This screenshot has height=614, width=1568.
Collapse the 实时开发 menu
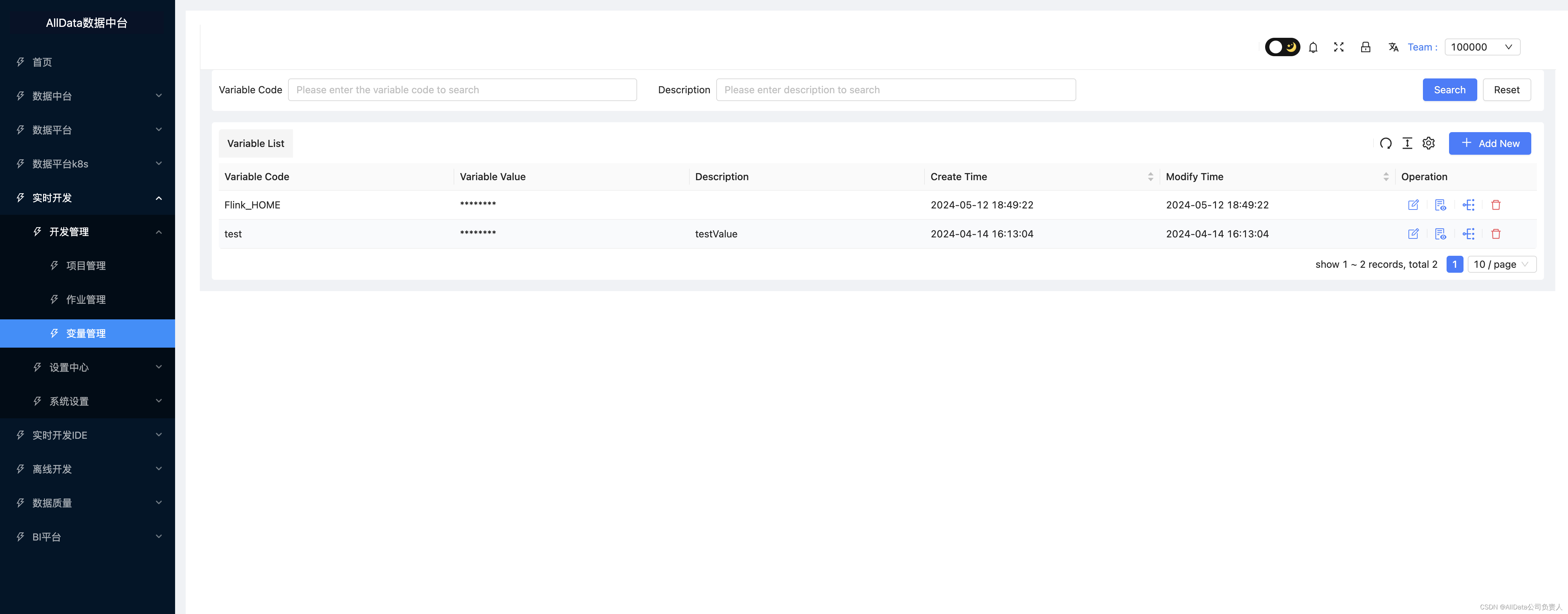[88, 198]
